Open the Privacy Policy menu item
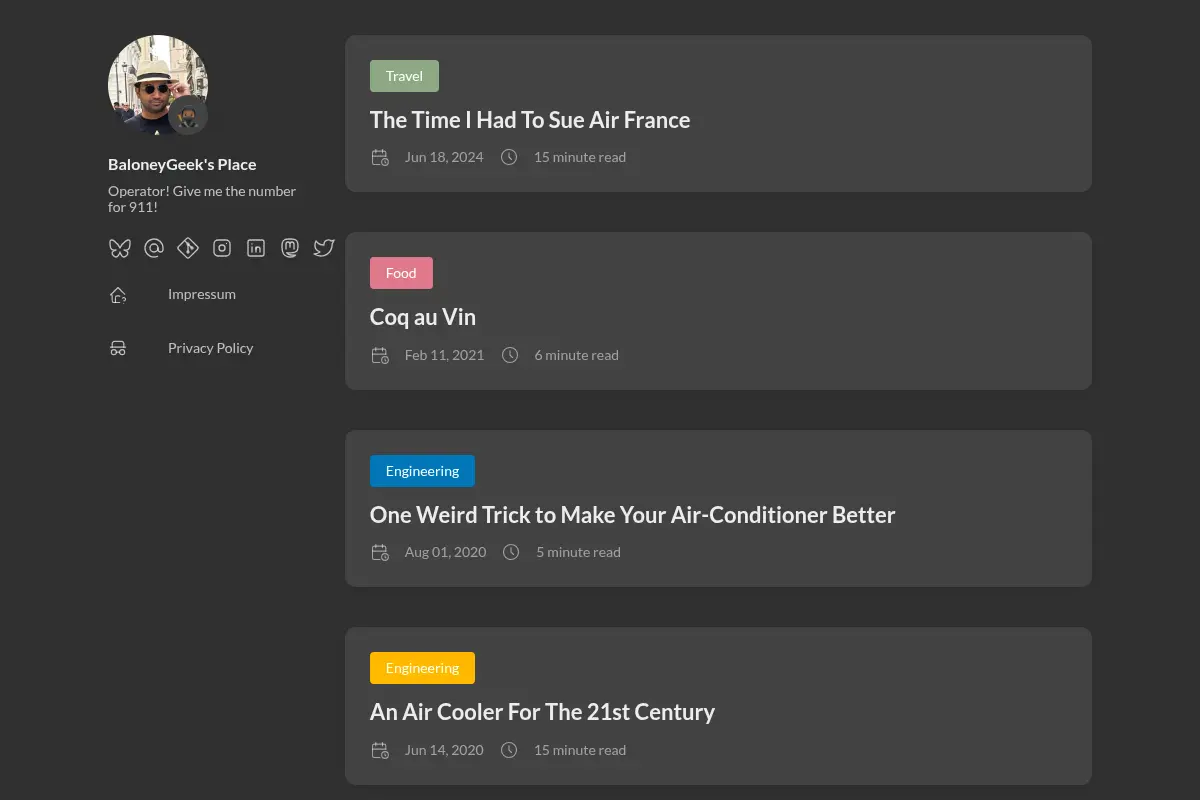Image resolution: width=1200 pixels, height=800 pixels. [x=211, y=348]
